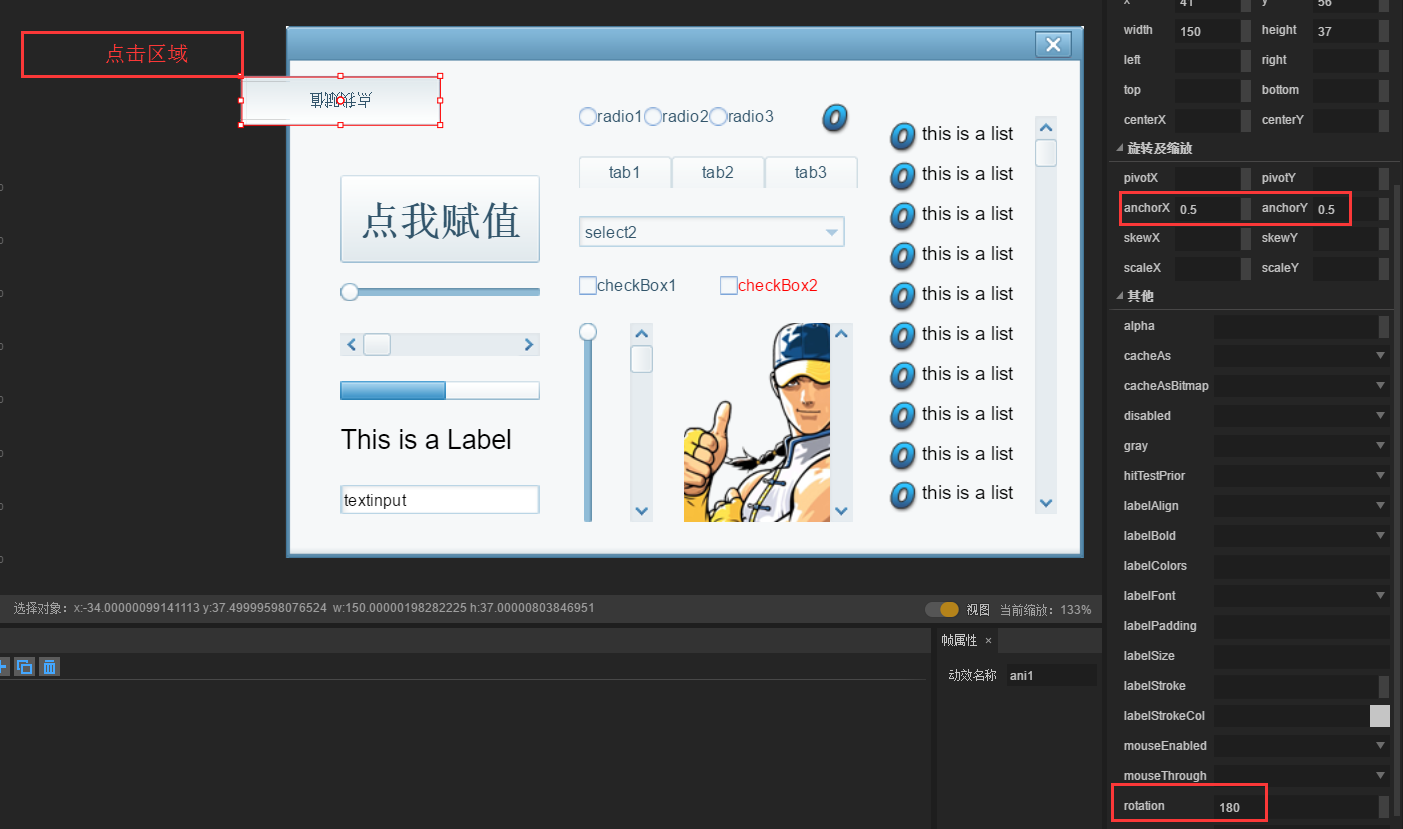Click the duplicate frame icon in timeline toolbar

coord(25,666)
